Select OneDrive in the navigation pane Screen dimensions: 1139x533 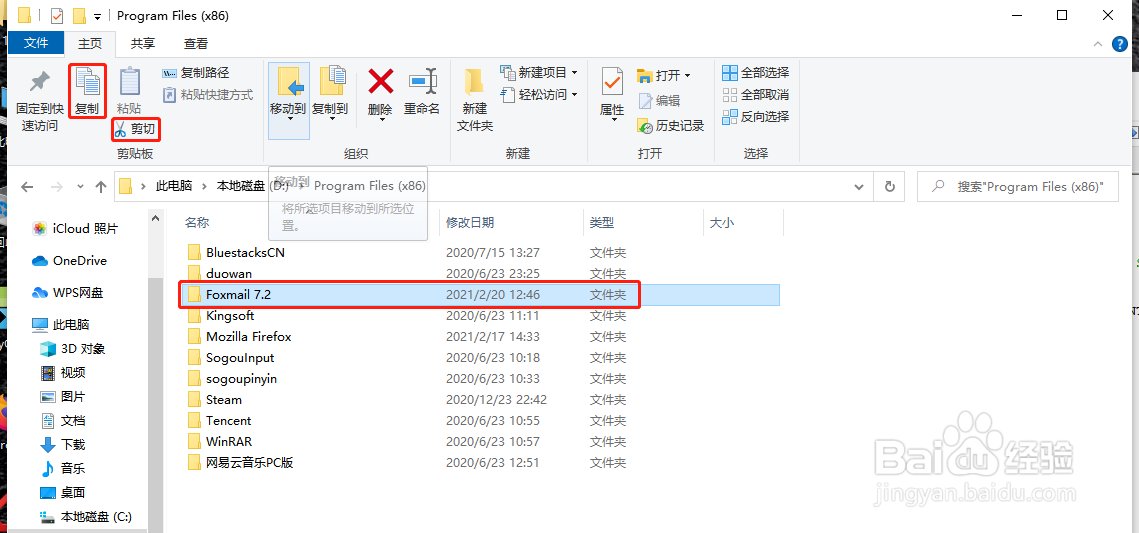coord(70,261)
